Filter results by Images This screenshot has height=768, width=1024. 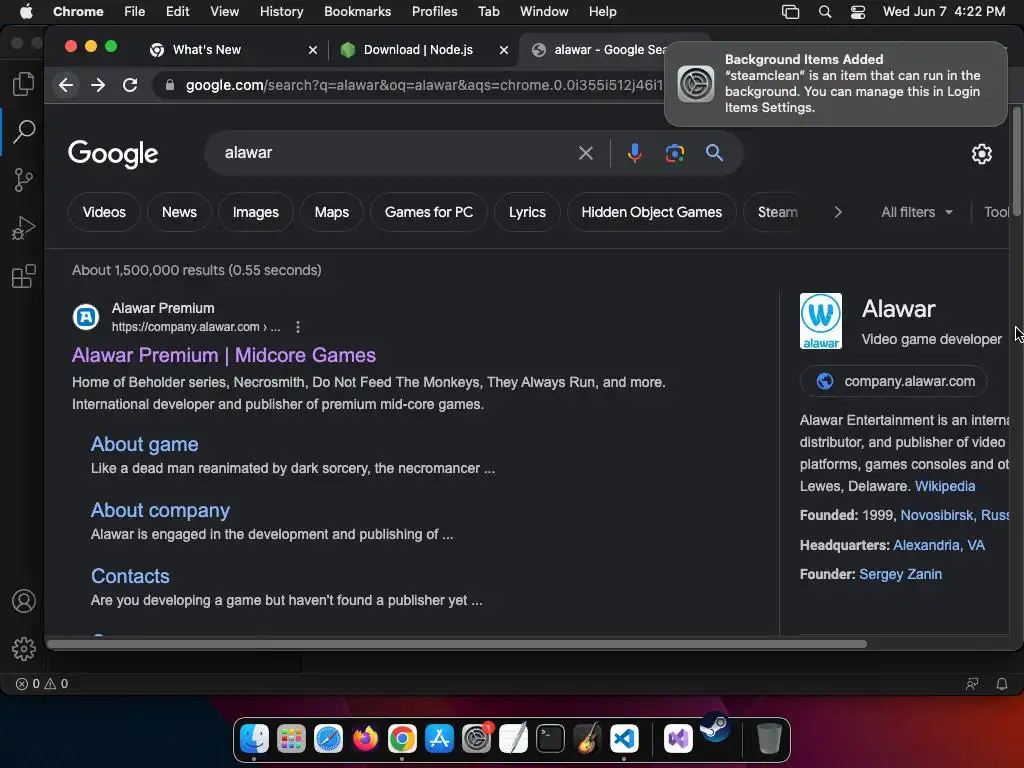coord(255,212)
